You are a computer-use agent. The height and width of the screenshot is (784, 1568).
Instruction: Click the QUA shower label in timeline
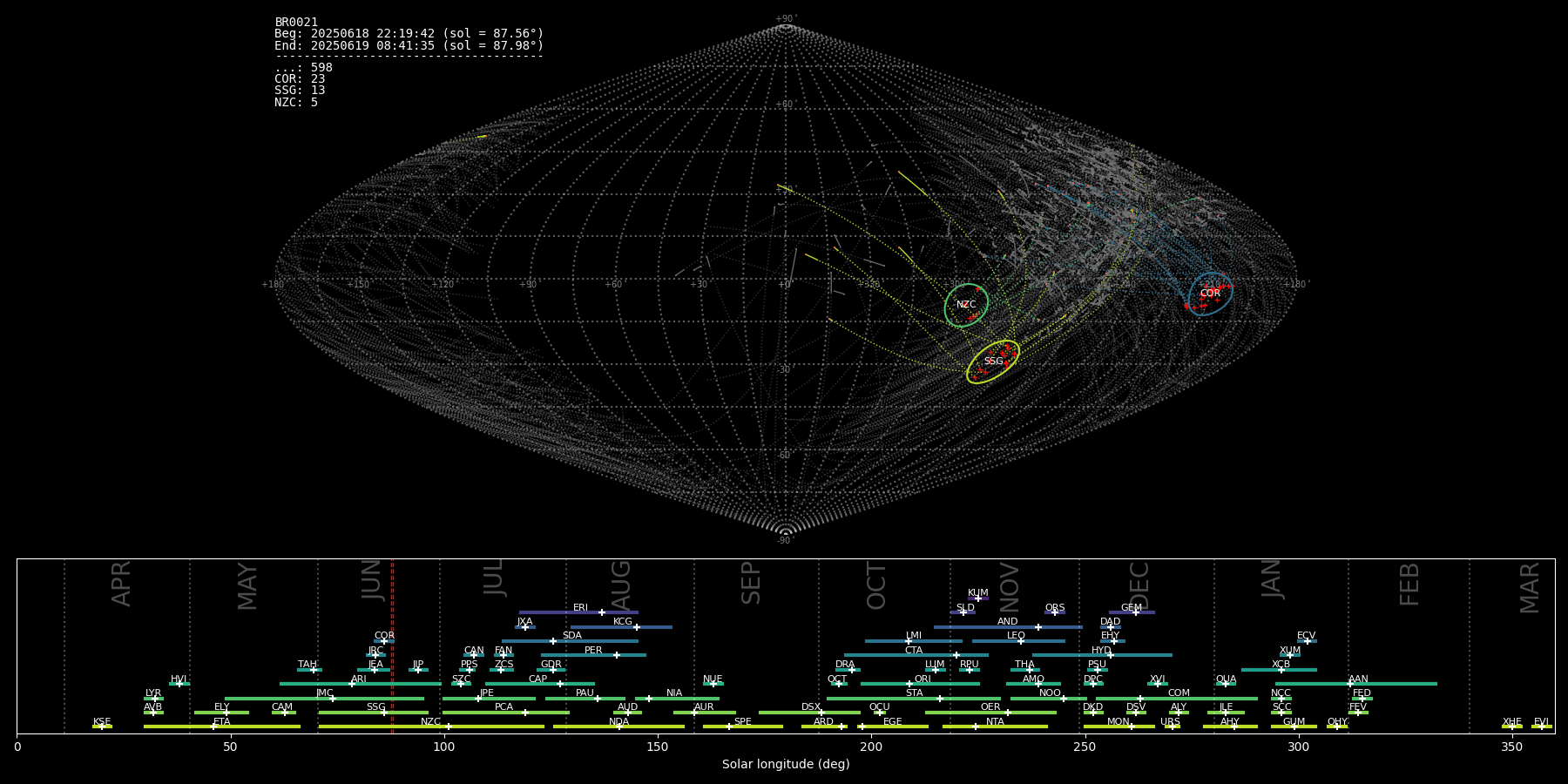[x=1226, y=679]
